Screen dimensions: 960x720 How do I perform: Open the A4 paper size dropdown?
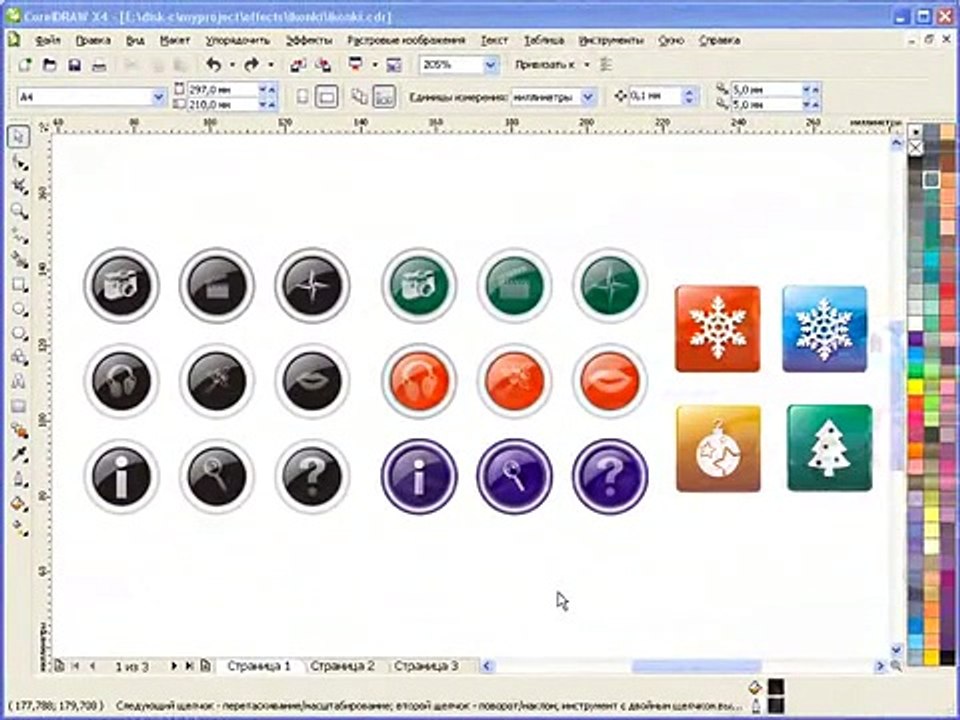[x=159, y=97]
